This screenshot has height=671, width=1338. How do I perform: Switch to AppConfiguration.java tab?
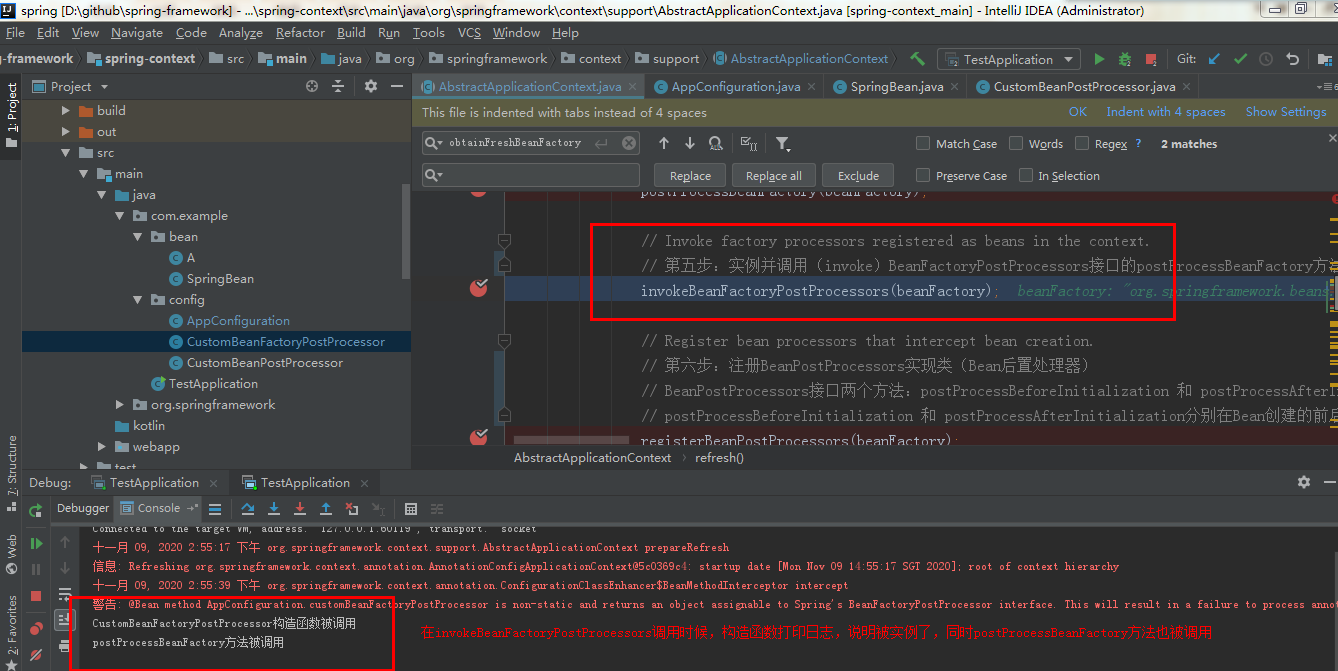[735, 87]
